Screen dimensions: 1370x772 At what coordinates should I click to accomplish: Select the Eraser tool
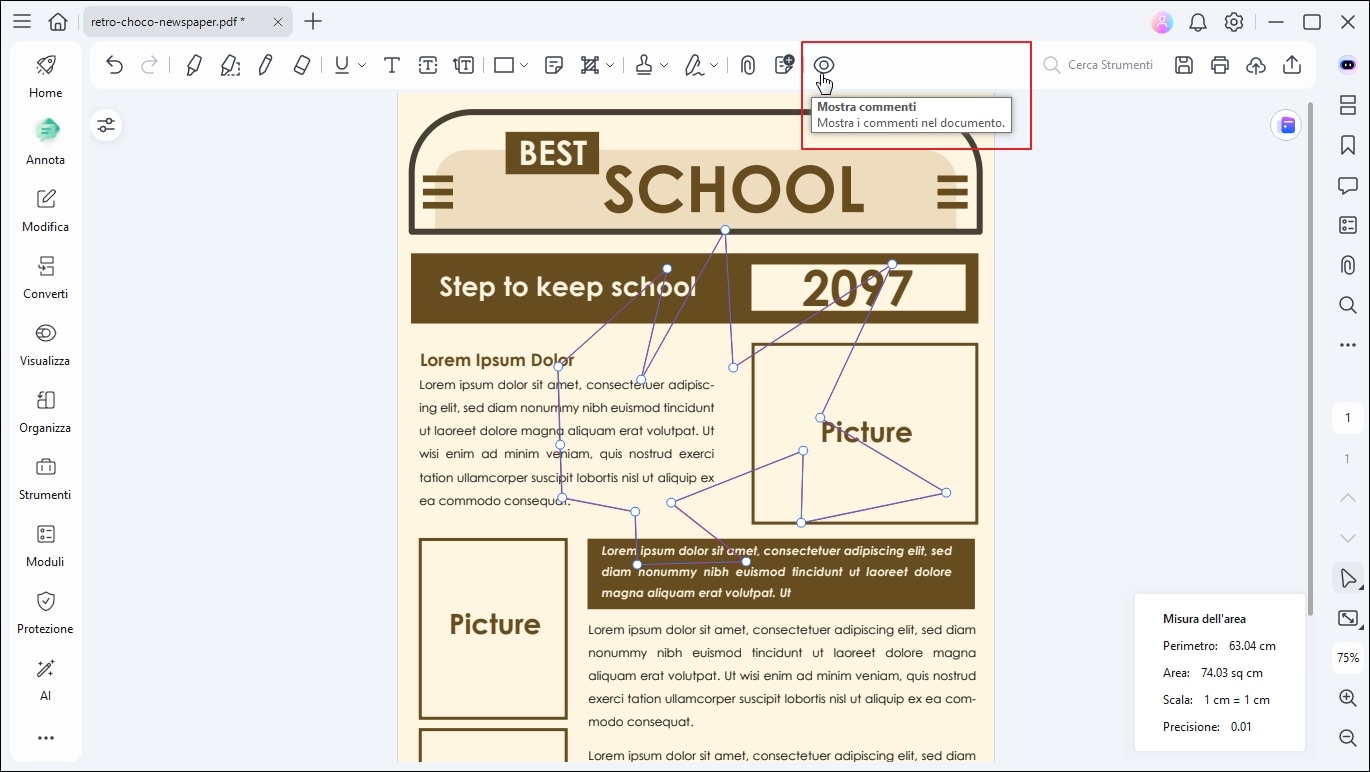point(302,65)
